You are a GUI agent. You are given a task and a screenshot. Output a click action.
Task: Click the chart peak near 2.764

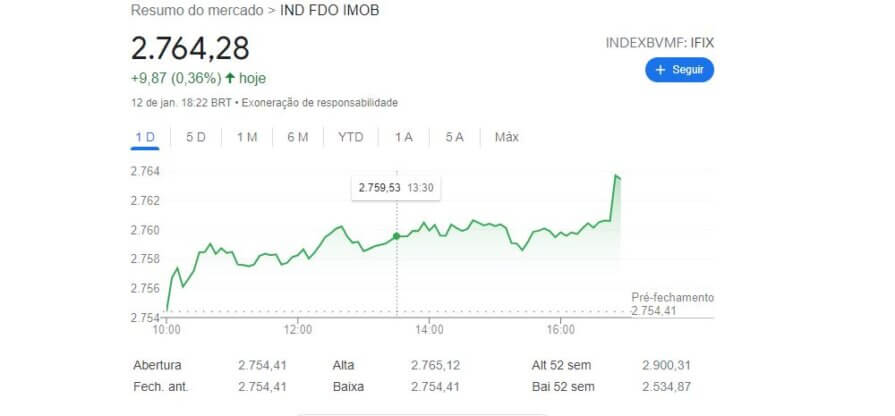pyautogui.click(x=616, y=175)
